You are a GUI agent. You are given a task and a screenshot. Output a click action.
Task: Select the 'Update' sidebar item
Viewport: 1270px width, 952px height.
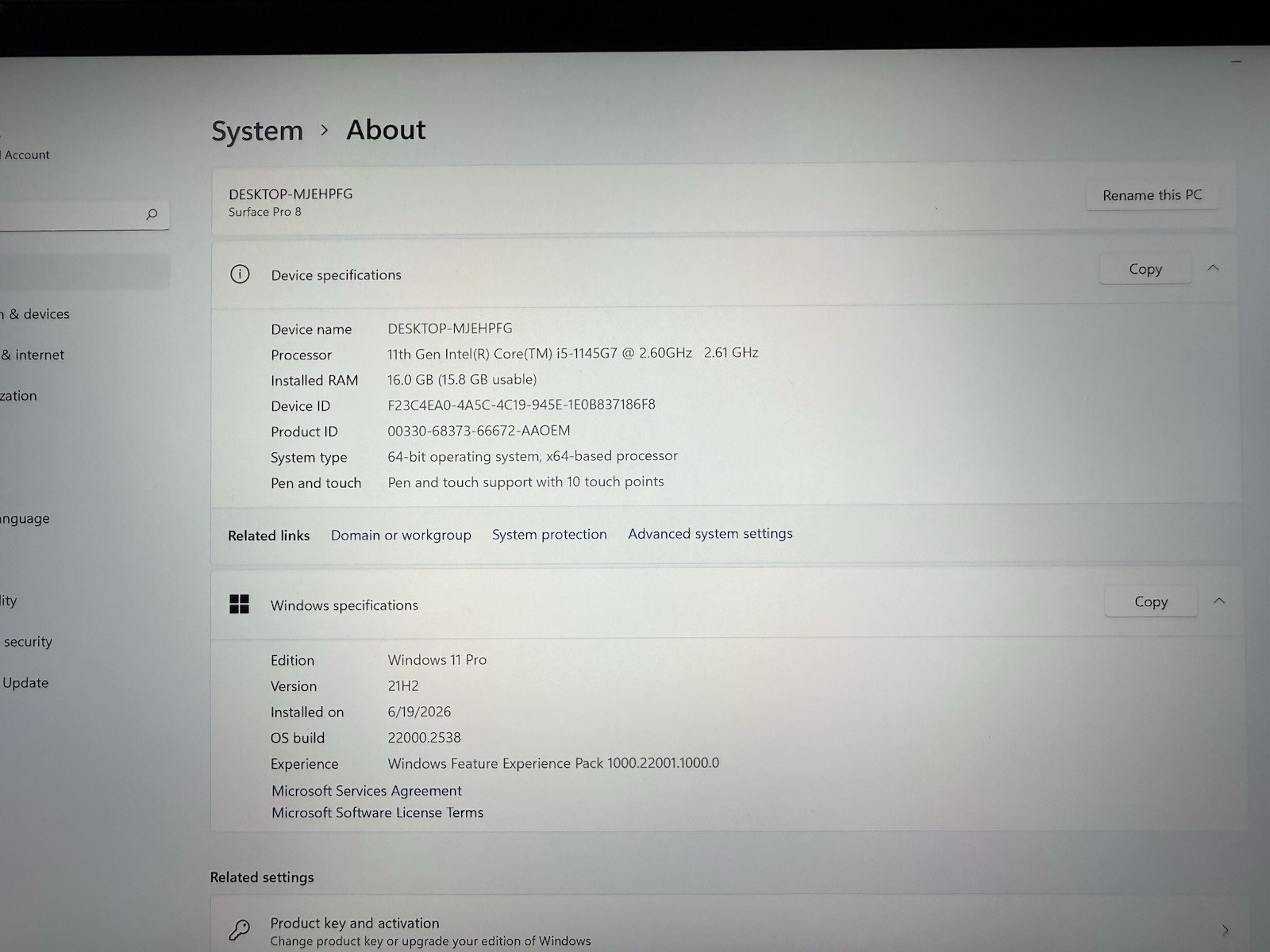(x=25, y=683)
